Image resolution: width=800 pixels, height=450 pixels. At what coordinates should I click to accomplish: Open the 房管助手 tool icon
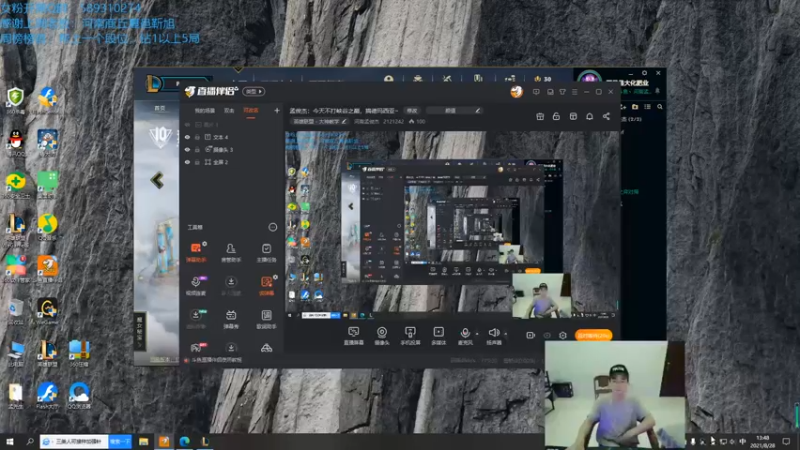coord(231,252)
